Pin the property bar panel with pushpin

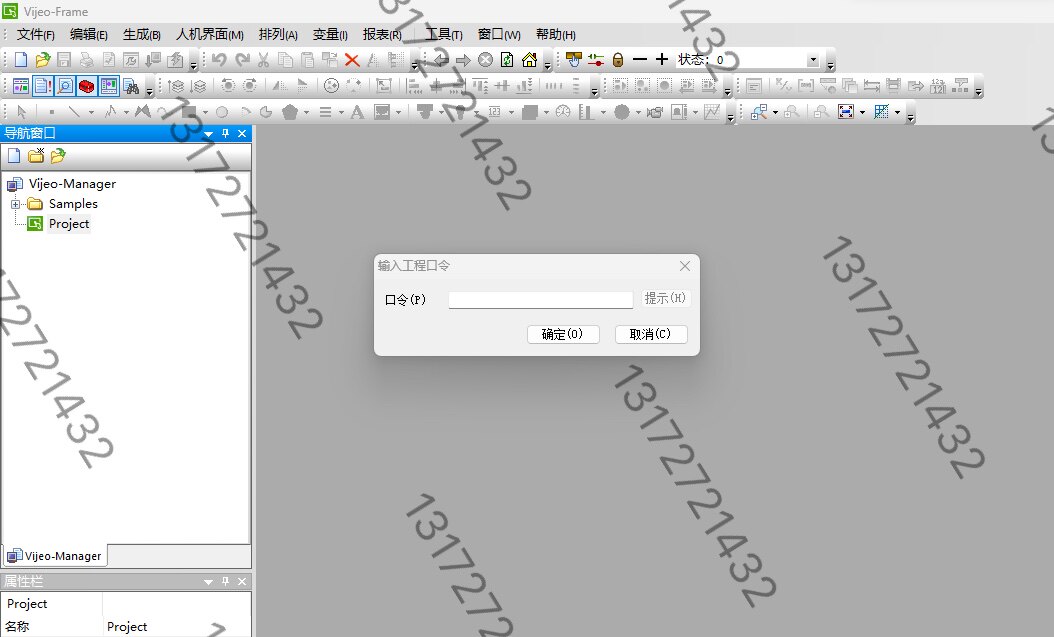coord(225,581)
